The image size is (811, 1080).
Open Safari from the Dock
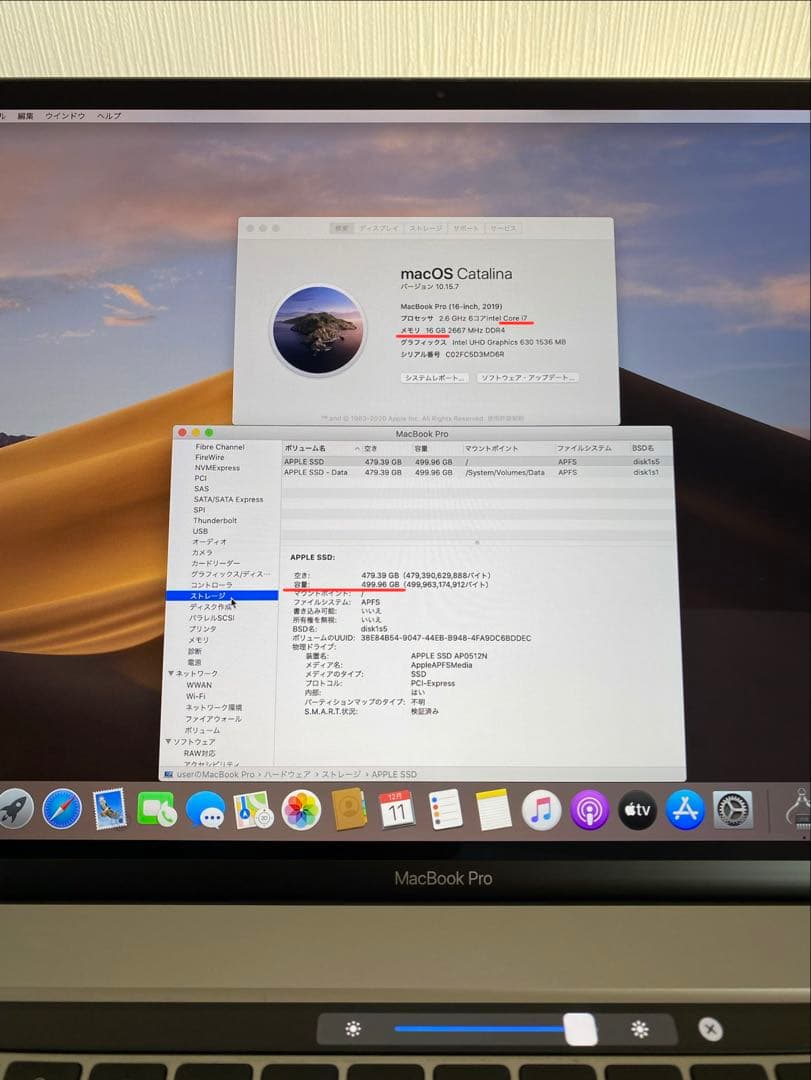point(62,810)
